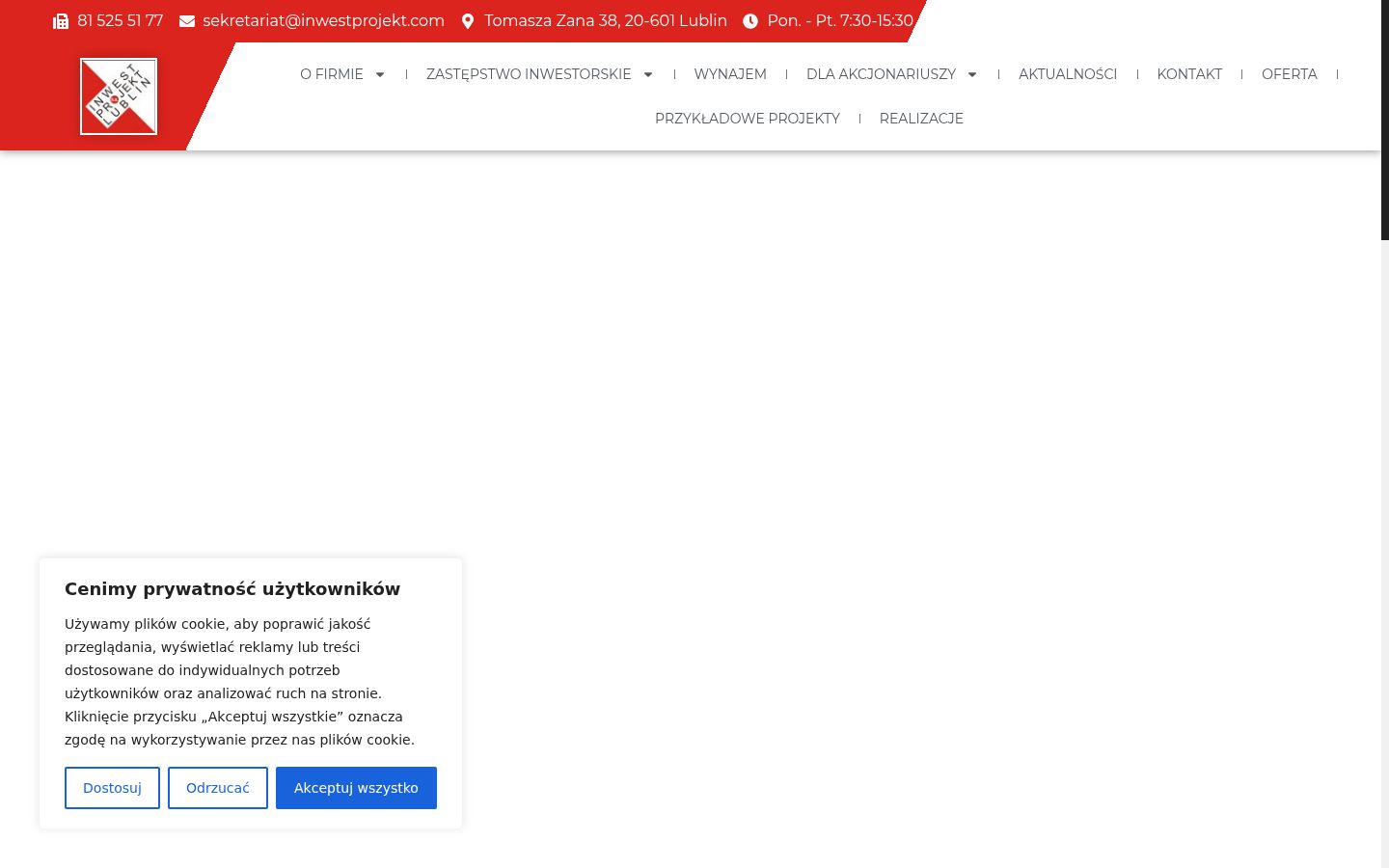
Task: Click the opening hours Pon. - Pt. 7:30-15:30
Action: pos(840,21)
